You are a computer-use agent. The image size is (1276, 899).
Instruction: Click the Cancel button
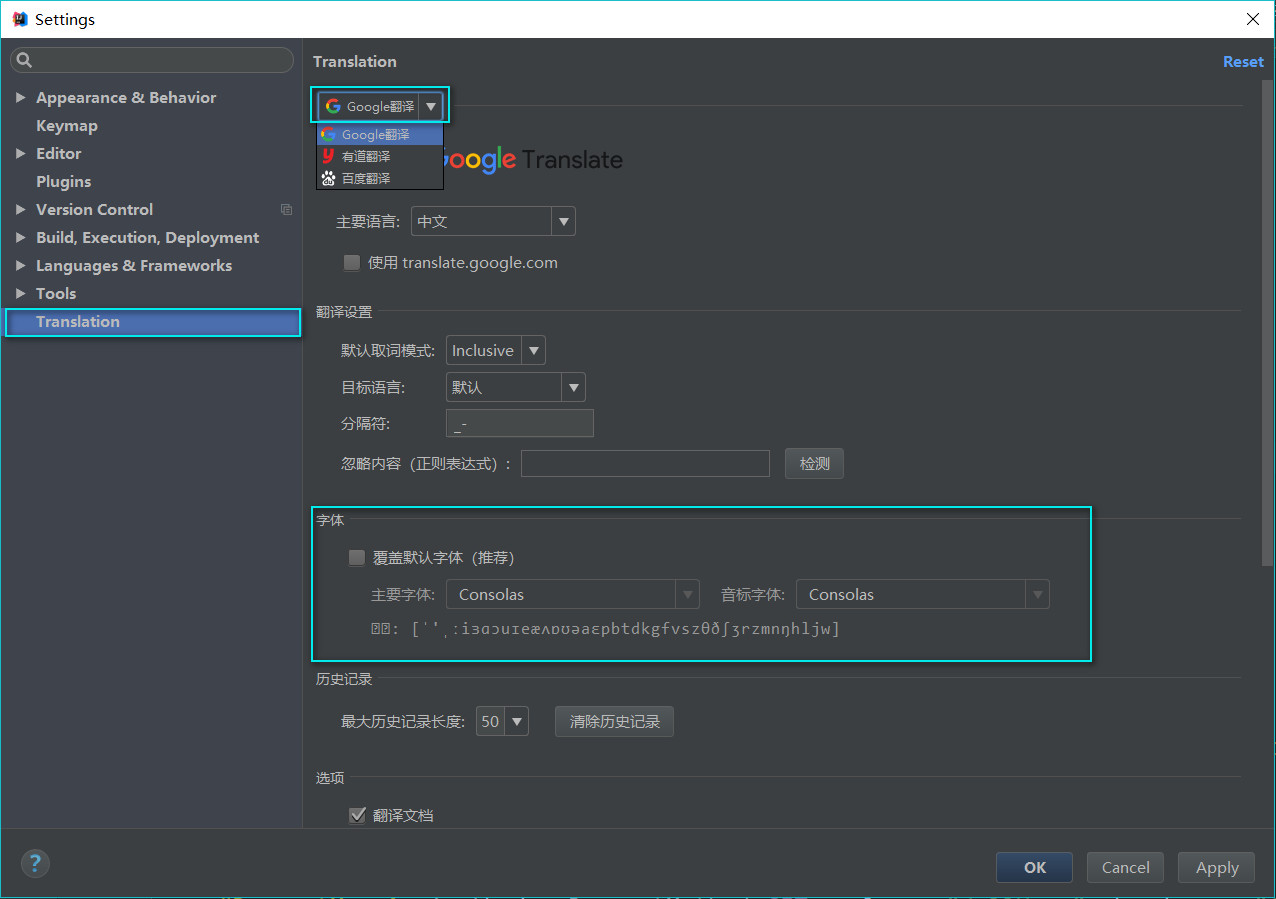(1126, 867)
